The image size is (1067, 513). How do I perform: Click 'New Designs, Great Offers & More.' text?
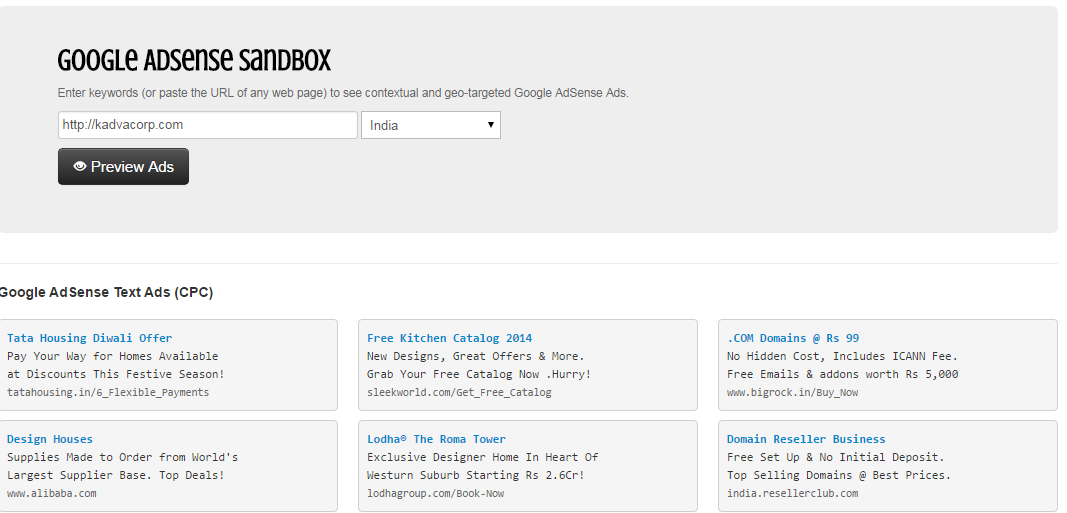476,356
